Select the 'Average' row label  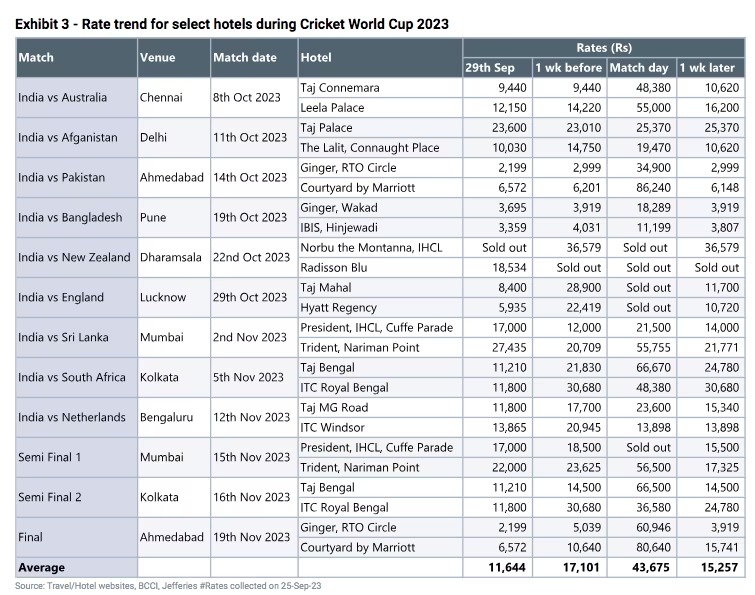(77, 568)
